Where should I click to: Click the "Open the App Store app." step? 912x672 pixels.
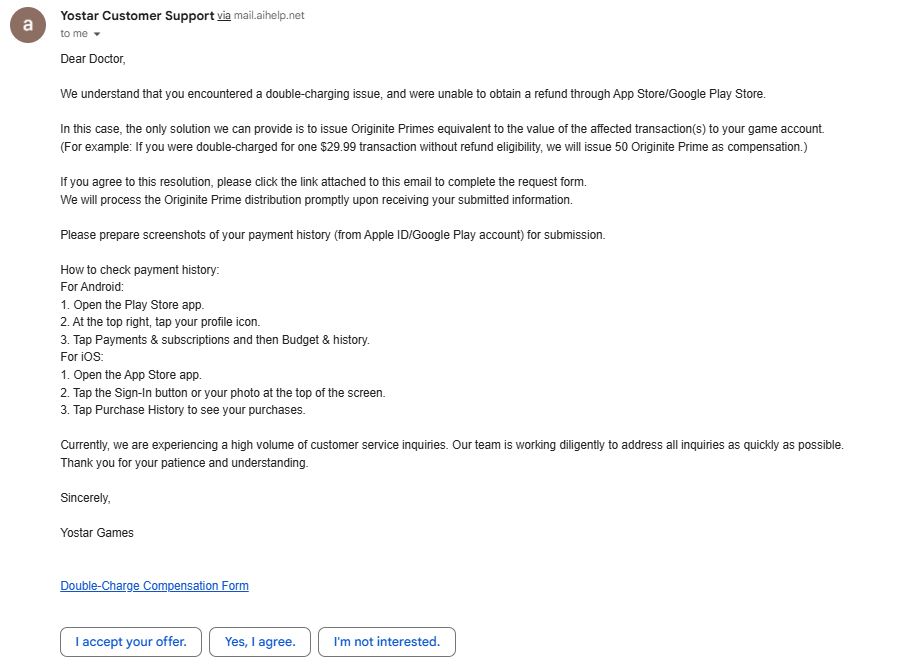130,375
